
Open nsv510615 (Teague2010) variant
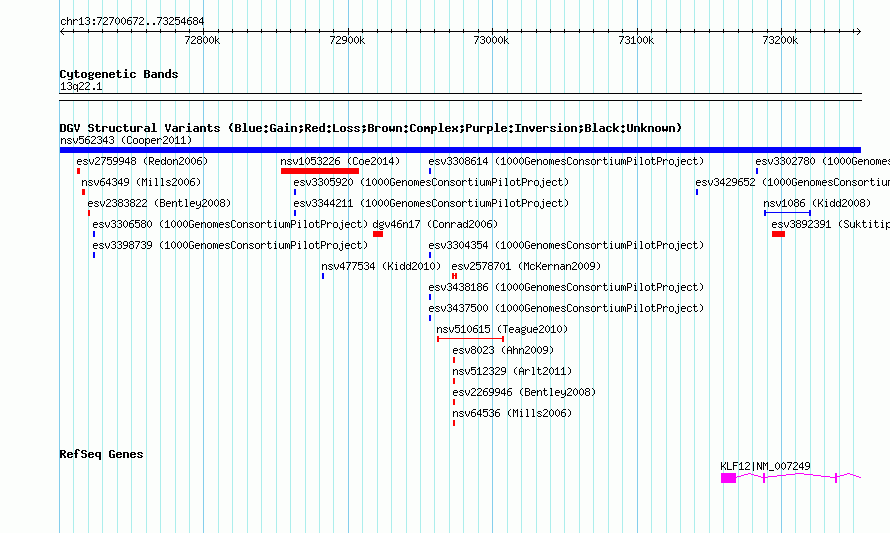(502, 329)
